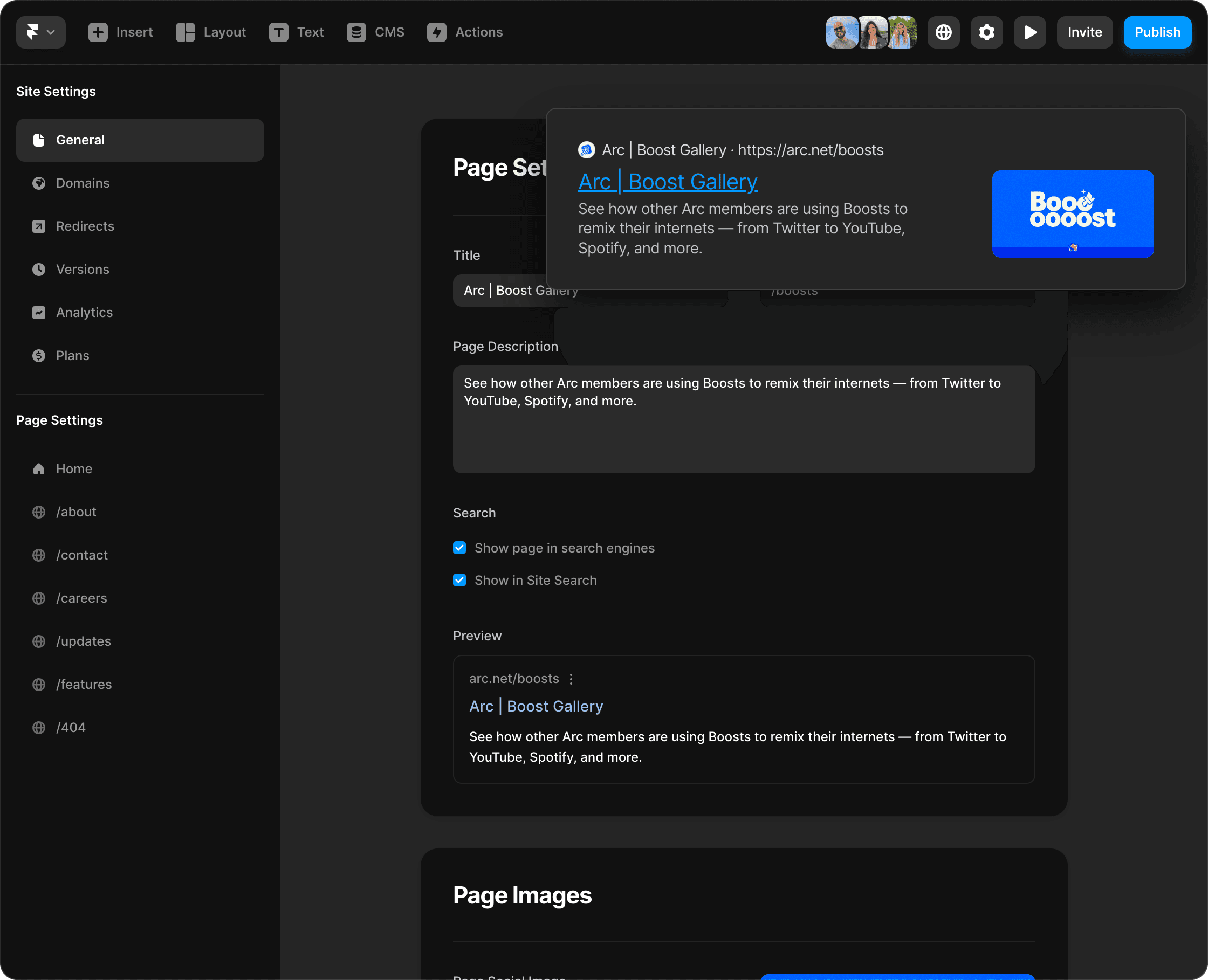Image resolution: width=1208 pixels, height=980 pixels.
Task: Click the globe language icon in toolbar
Action: click(943, 32)
